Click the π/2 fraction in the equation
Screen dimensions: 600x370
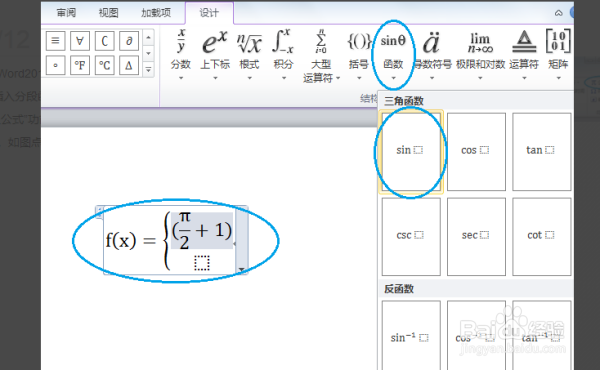tap(184, 231)
